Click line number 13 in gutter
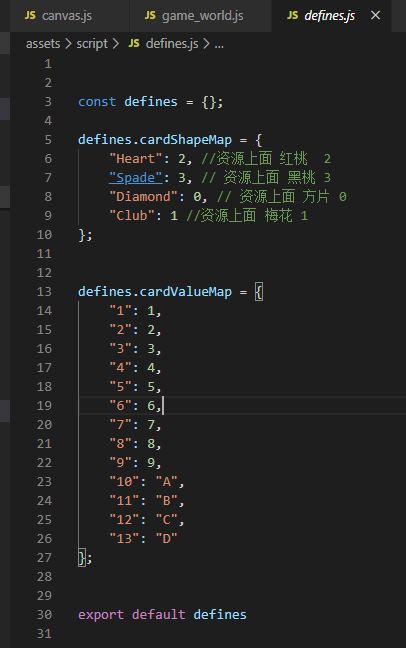 click(44, 292)
